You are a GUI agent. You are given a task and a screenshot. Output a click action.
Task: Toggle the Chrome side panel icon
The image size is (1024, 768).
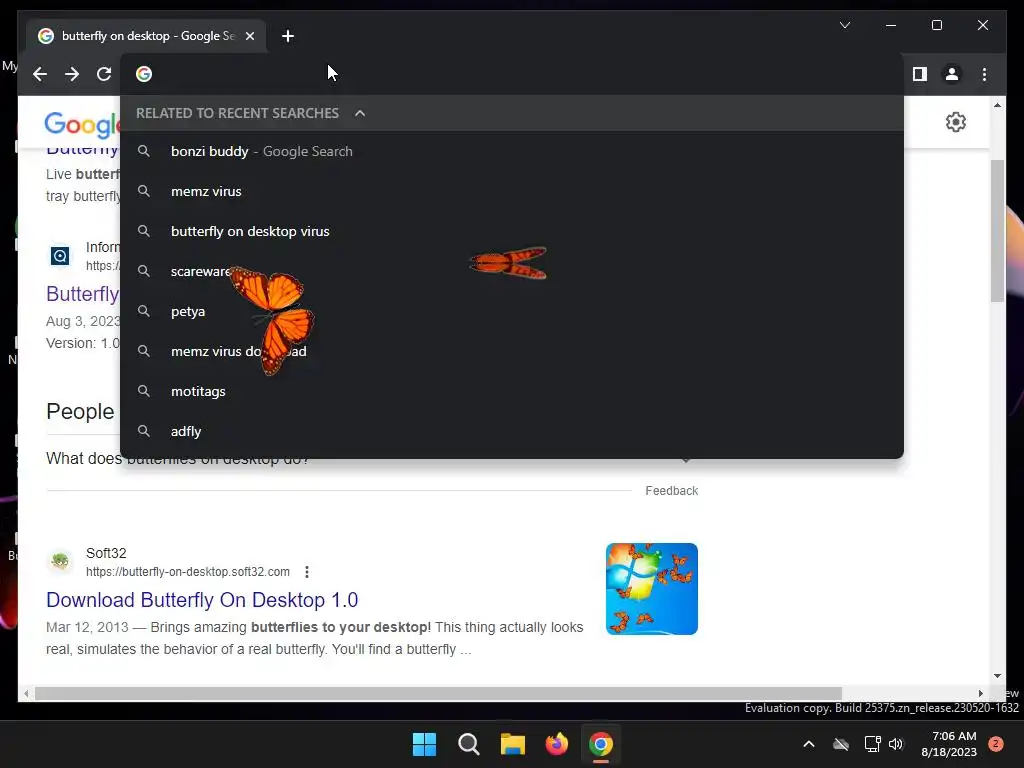(x=920, y=74)
